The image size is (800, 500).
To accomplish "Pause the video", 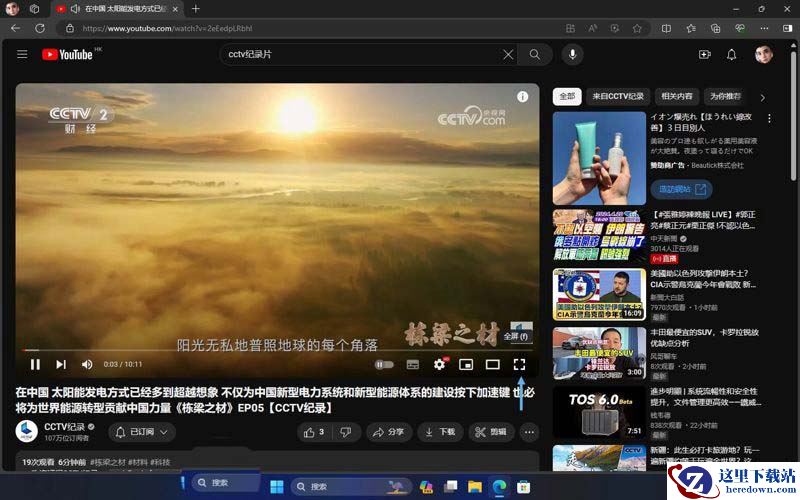I will (x=35, y=364).
